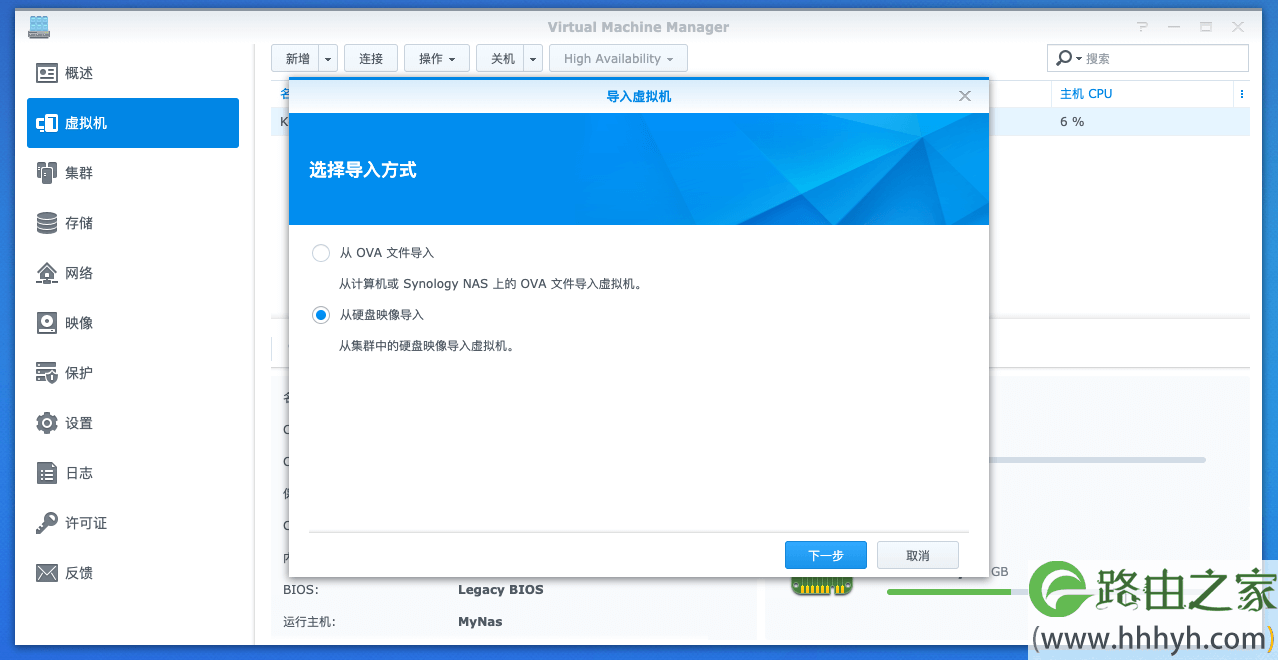
Task: Click the 主机 CPU column header
Action: [1086, 94]
